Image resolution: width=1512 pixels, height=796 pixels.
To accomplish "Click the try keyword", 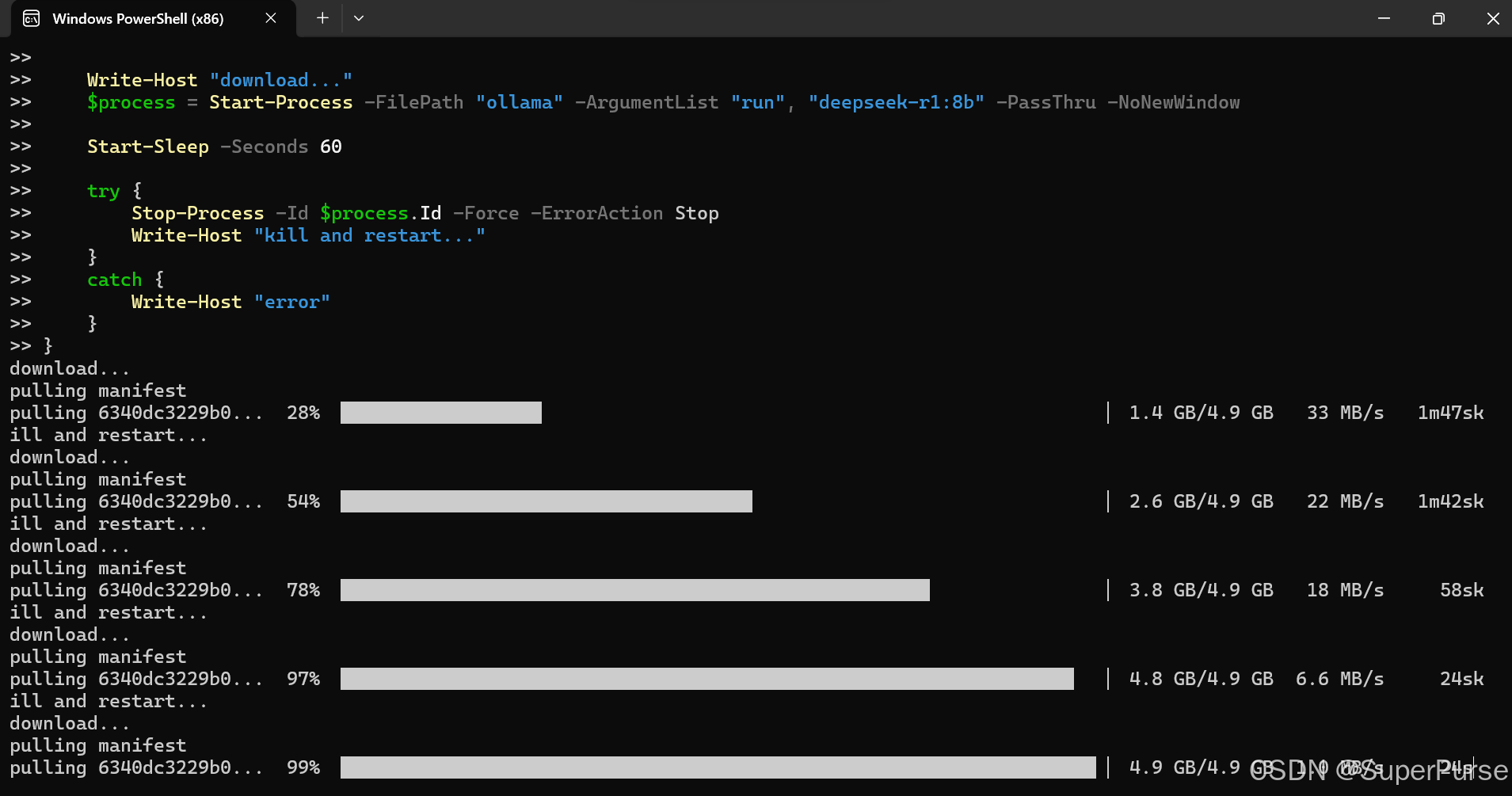I will point(104,191).
